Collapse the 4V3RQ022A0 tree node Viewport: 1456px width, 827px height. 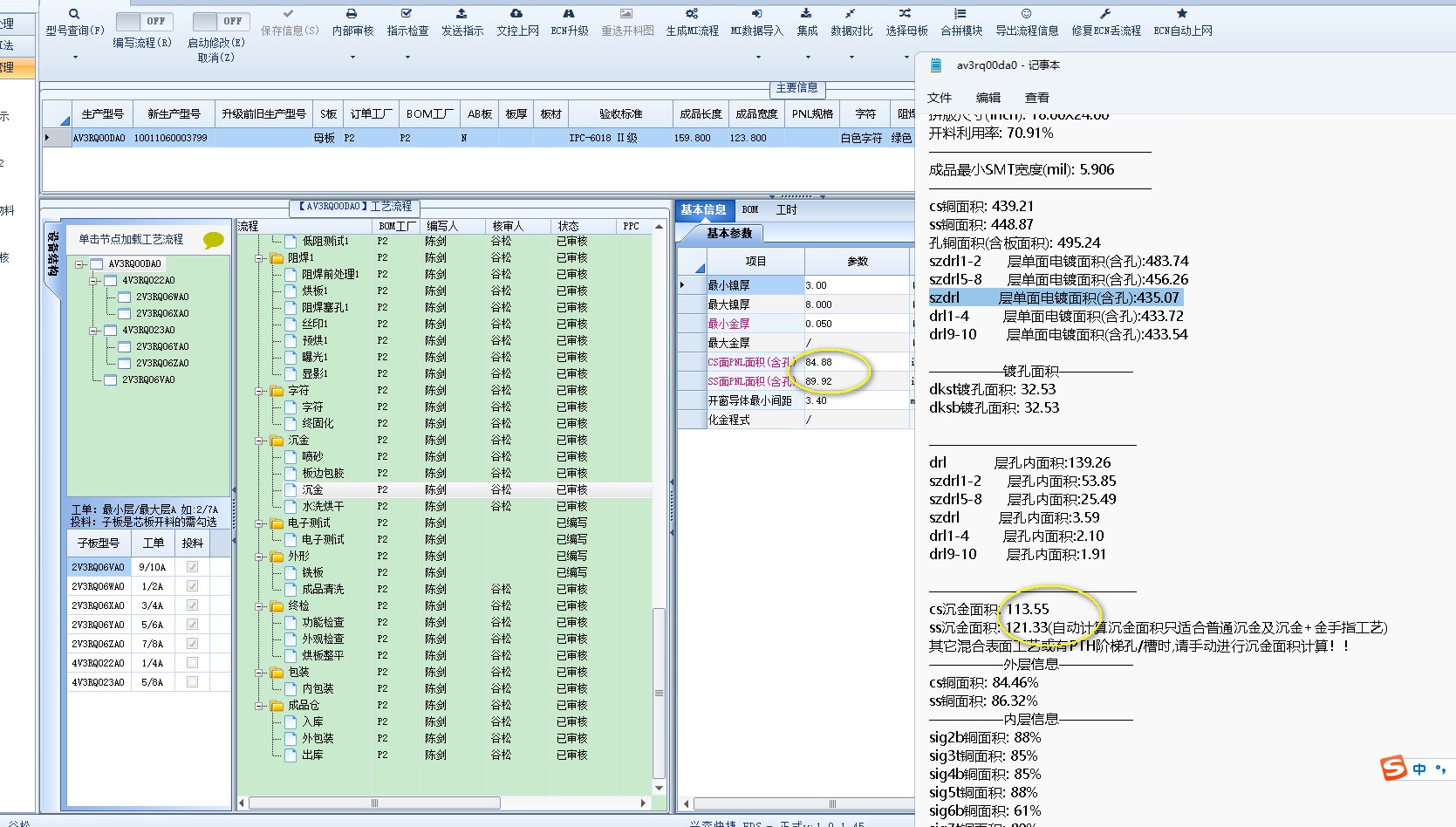point(93,281)
